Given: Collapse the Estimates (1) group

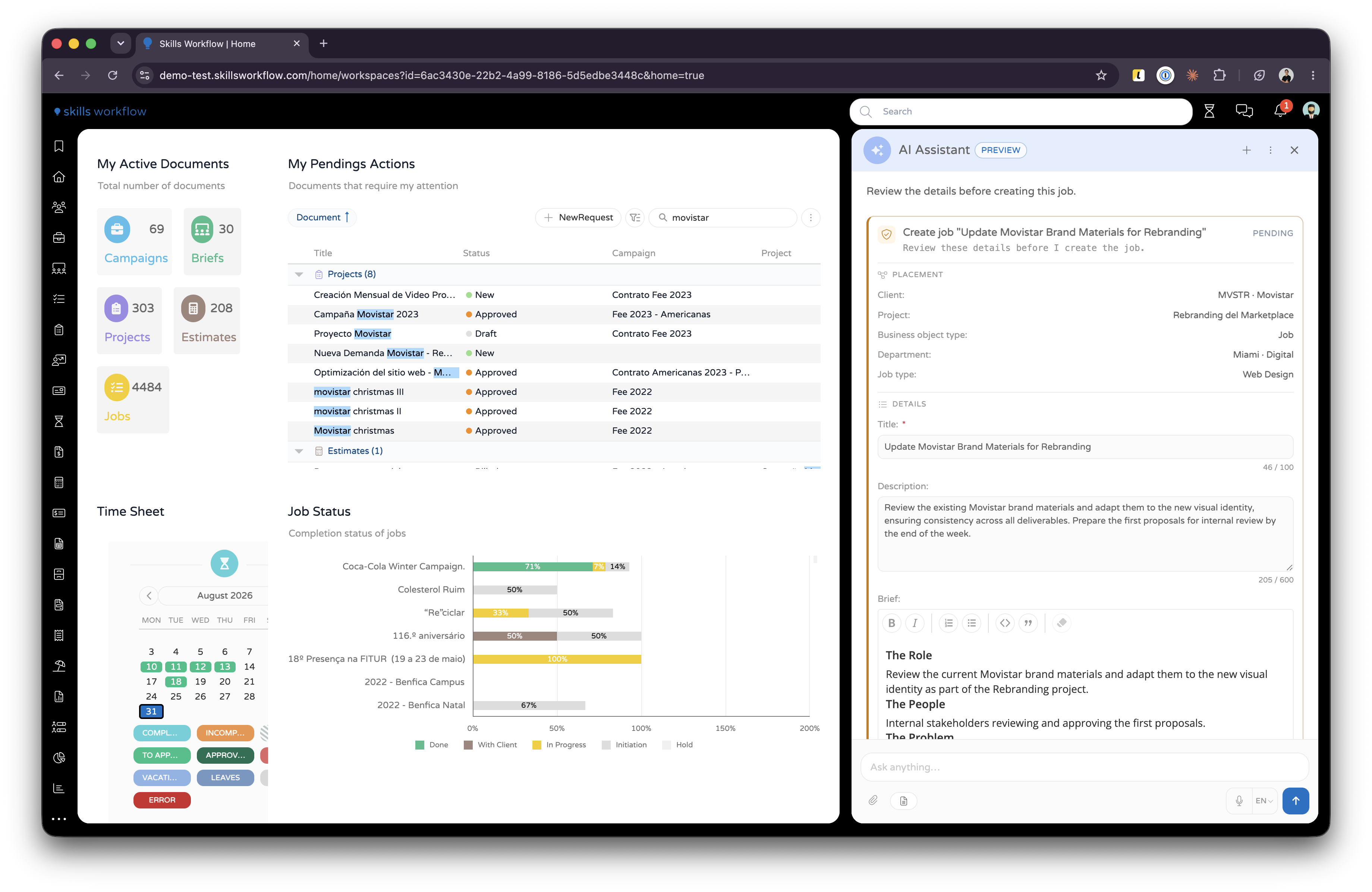Looking at the screenshot, I should [x=299, y=451].
